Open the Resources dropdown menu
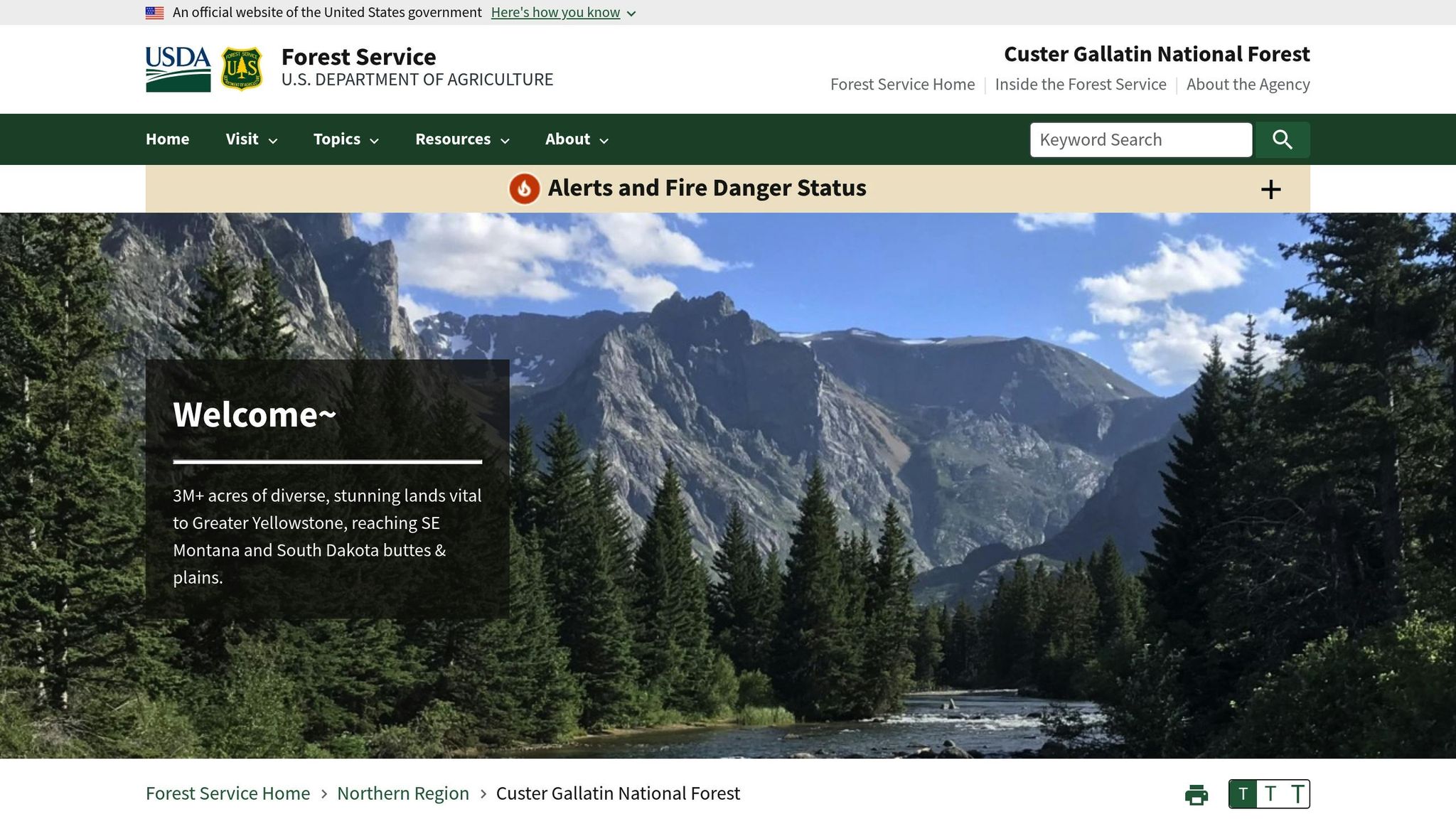Viewport: 1456px width, 819px height. 462,139
